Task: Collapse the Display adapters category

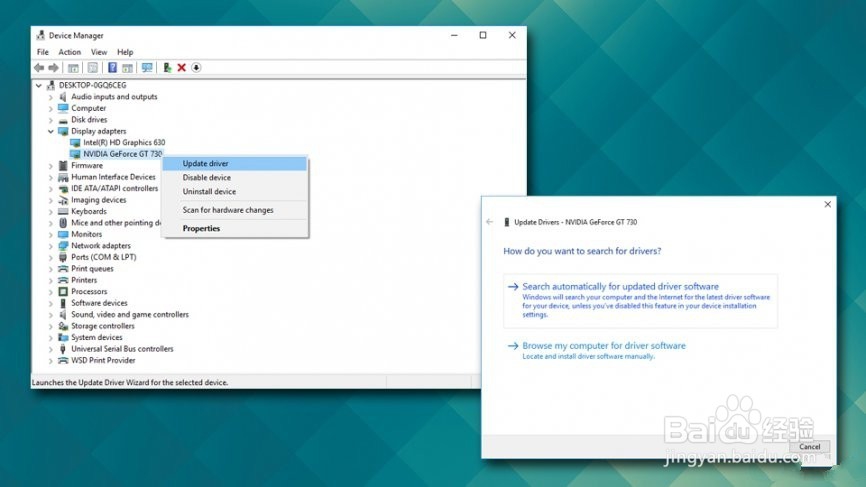Action: [x=51, y=131]
